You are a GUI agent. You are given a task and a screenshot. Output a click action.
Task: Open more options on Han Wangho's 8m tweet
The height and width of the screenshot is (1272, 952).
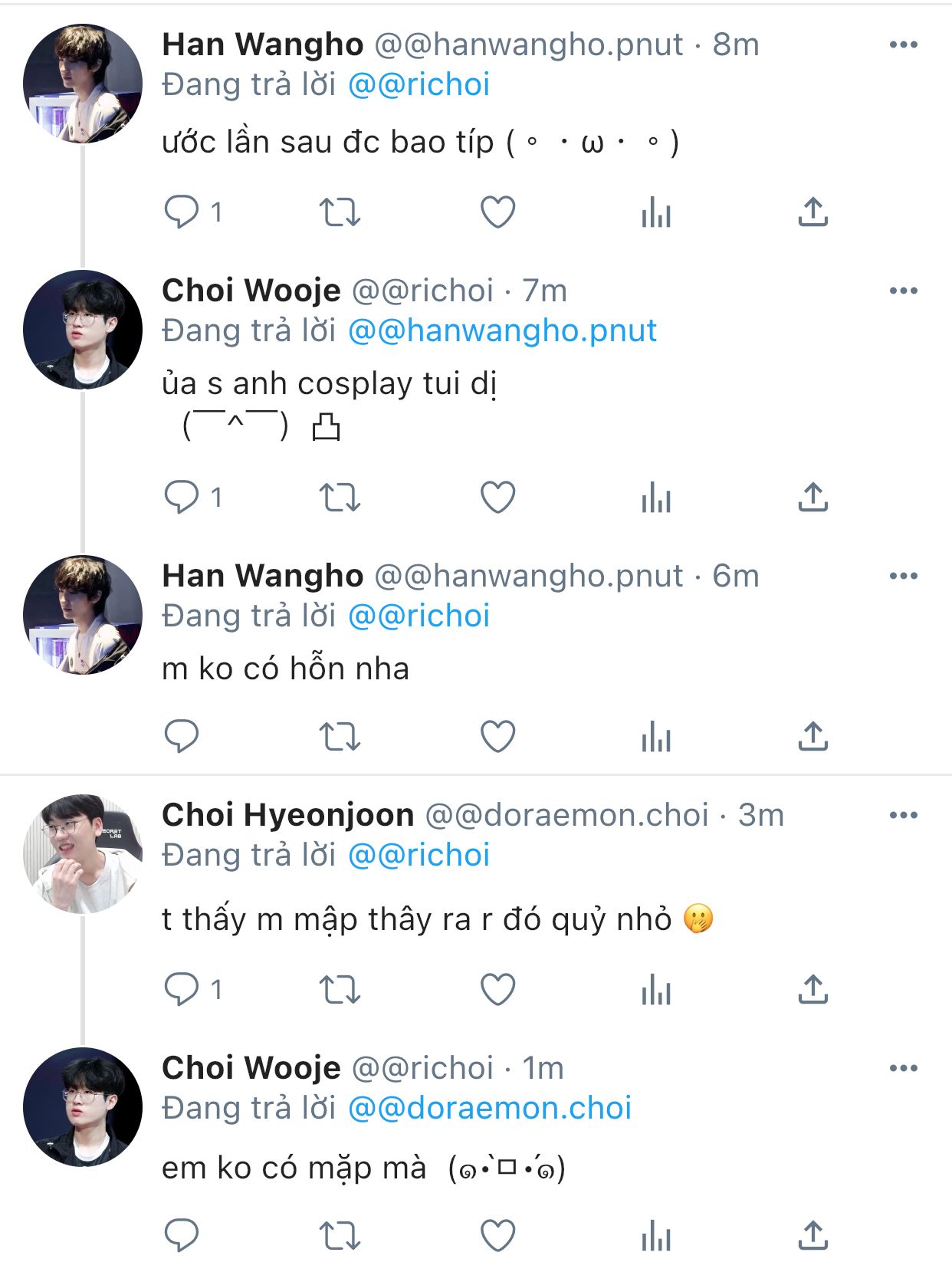[x=903, y=45]
